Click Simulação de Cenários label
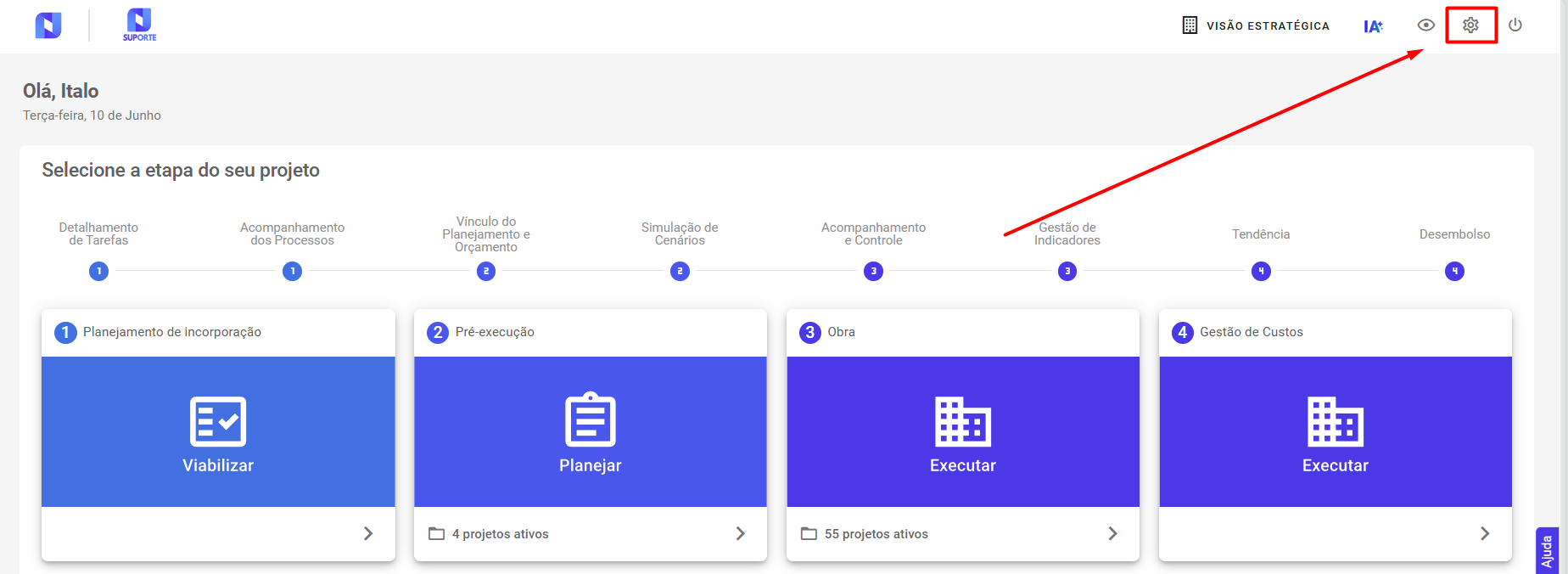Image resolution: width=1568 pixels, height=574 pixels. (680, 234)
